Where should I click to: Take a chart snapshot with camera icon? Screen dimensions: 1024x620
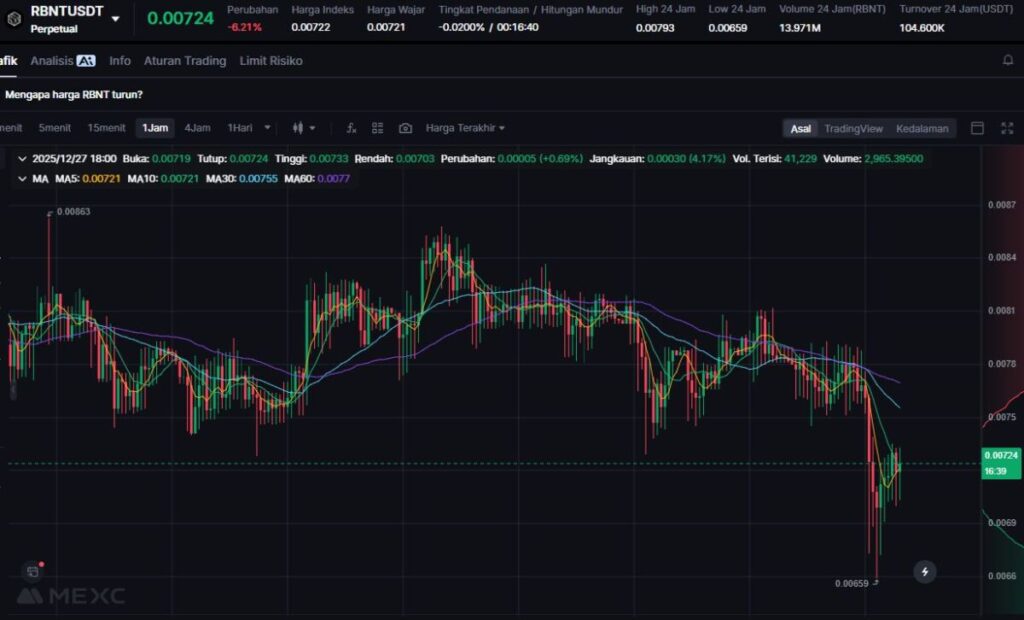(x=405, y=128)
